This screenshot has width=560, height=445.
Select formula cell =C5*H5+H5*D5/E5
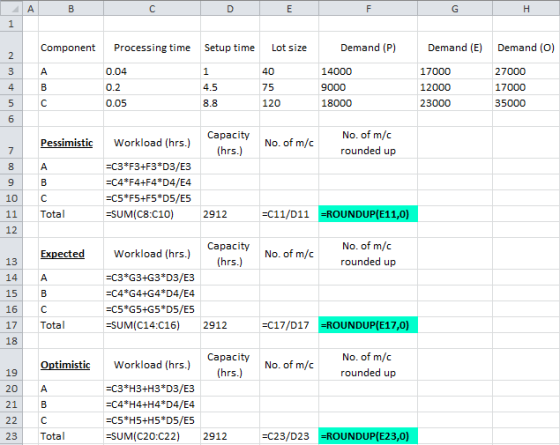tap(152, 420)
